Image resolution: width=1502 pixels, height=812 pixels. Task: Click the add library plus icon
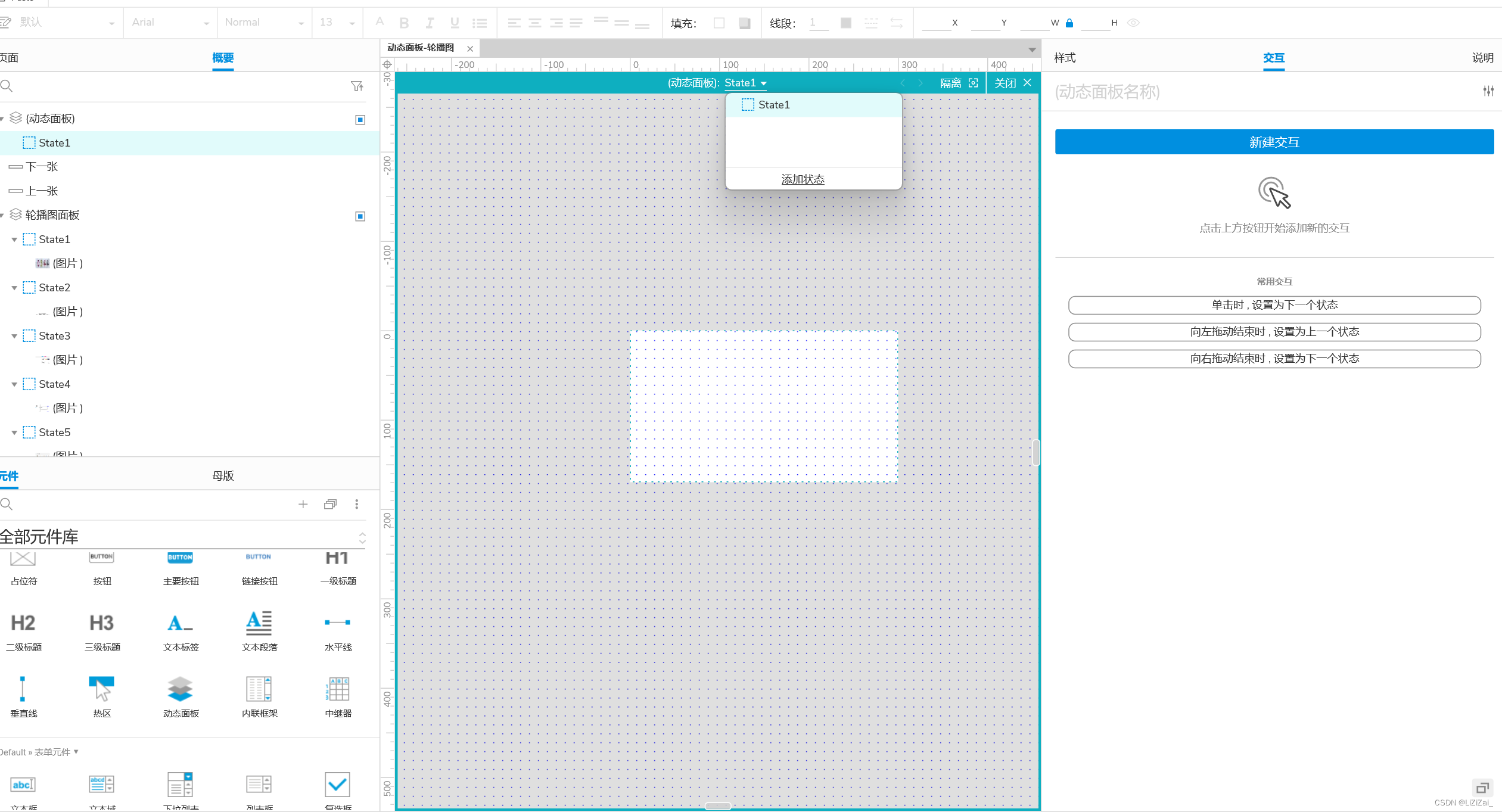[x=303, y=505]
